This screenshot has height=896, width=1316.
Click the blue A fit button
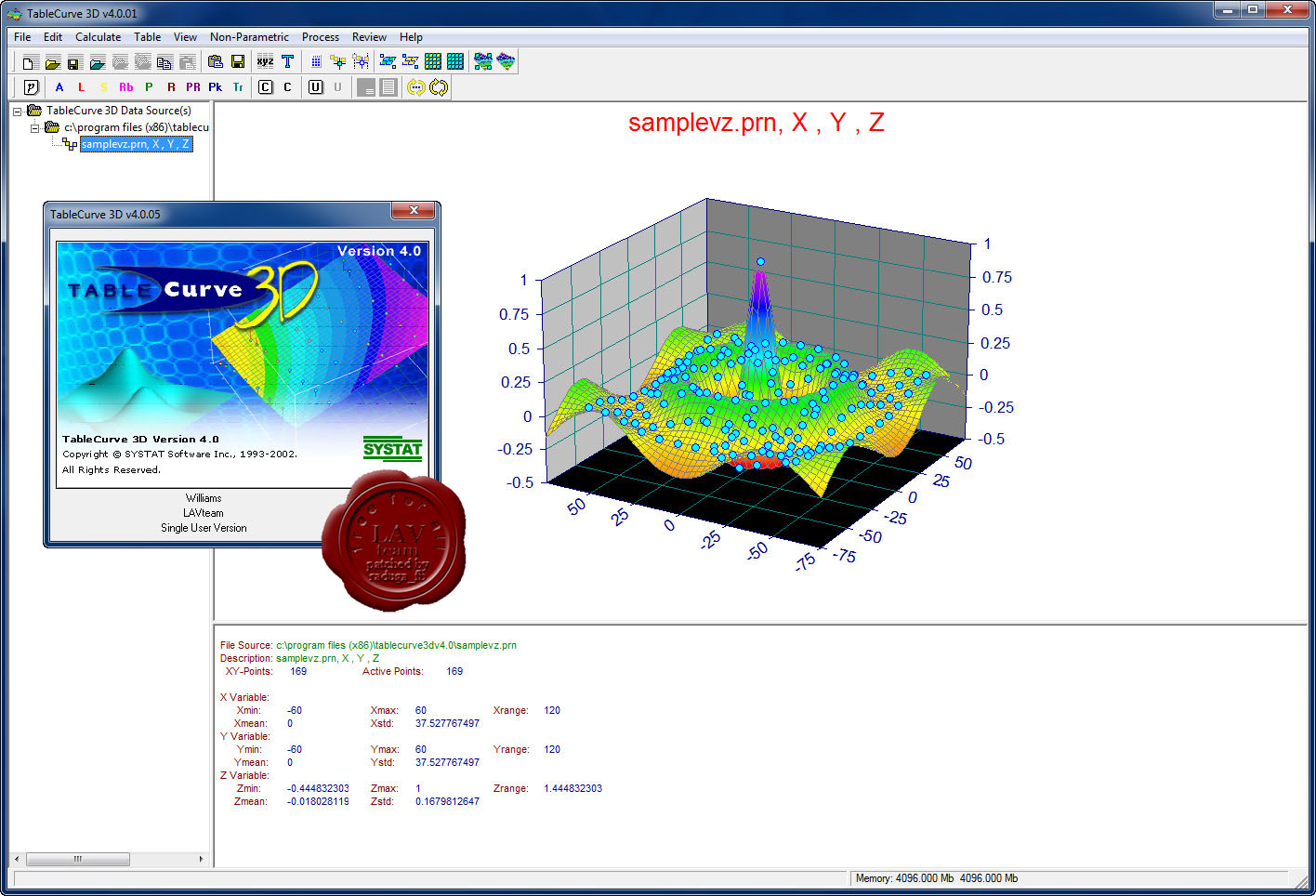tap(59, 87)
